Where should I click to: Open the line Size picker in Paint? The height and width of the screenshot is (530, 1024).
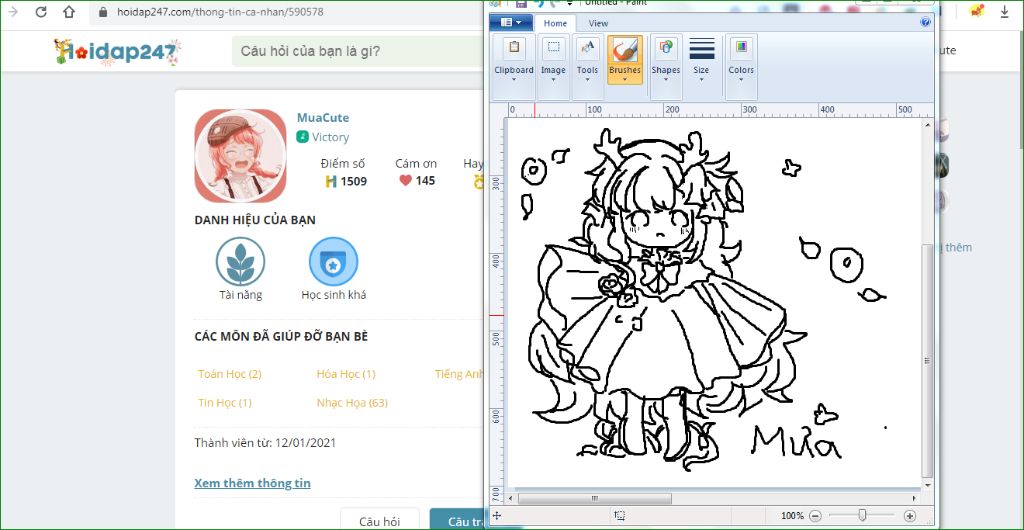[701, 60]
